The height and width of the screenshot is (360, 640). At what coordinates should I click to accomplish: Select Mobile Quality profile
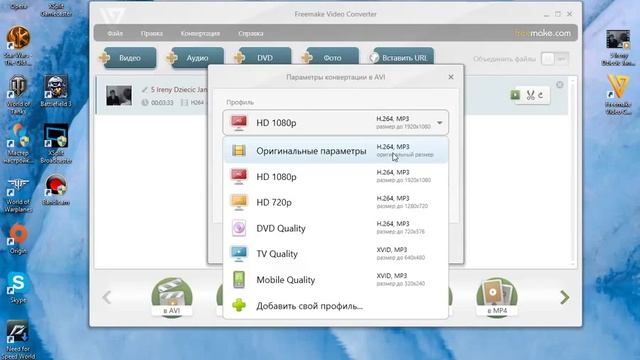click(x=336, y=280)
